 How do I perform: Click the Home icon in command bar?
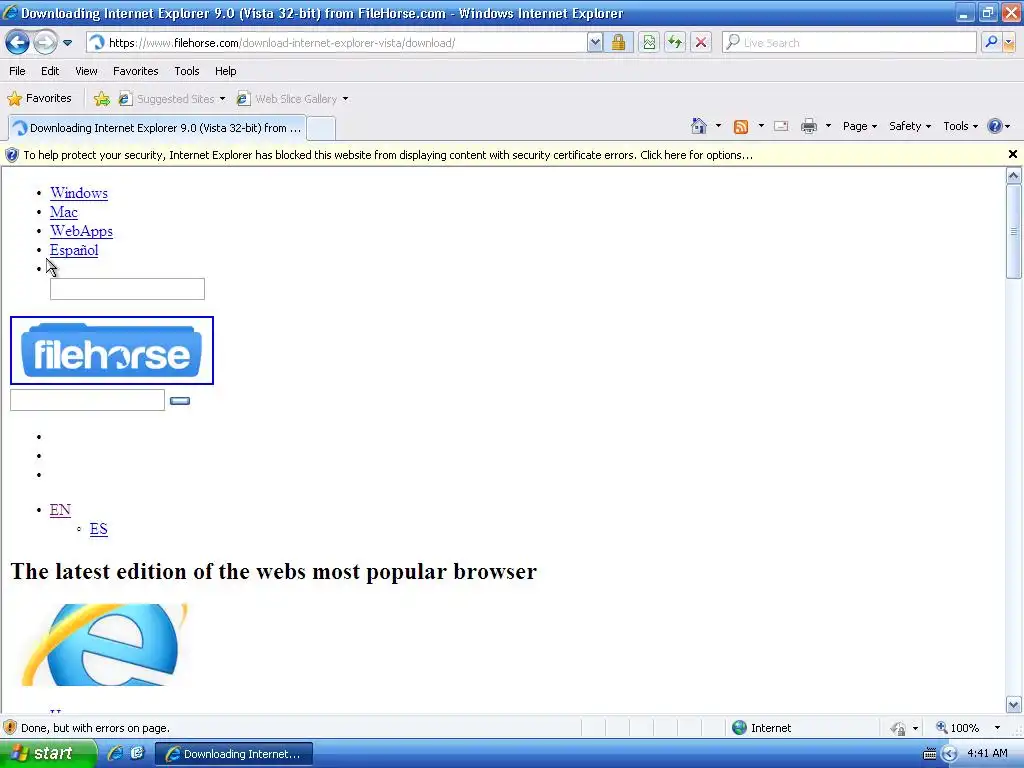[699, 126]
